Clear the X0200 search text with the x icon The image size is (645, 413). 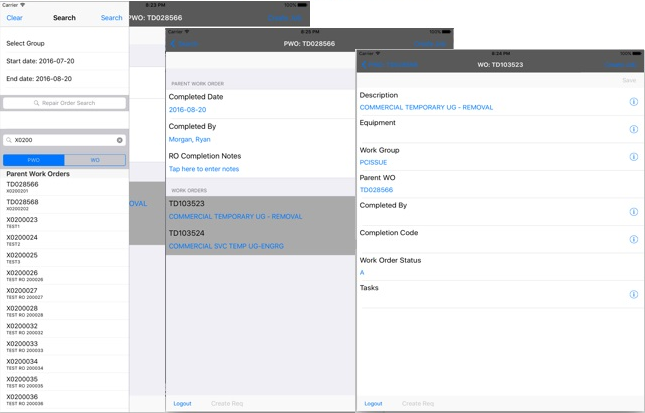click(120, 140)
